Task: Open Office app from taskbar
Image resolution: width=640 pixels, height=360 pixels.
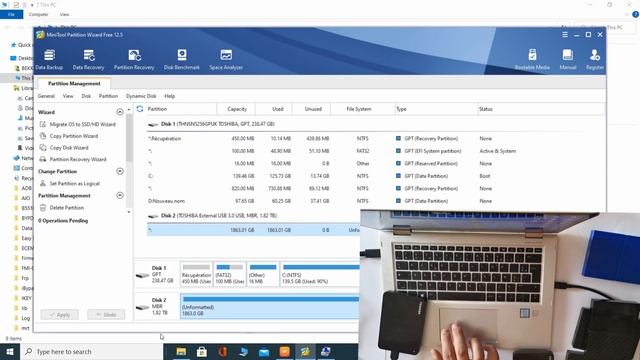Action: click(222, 351)
